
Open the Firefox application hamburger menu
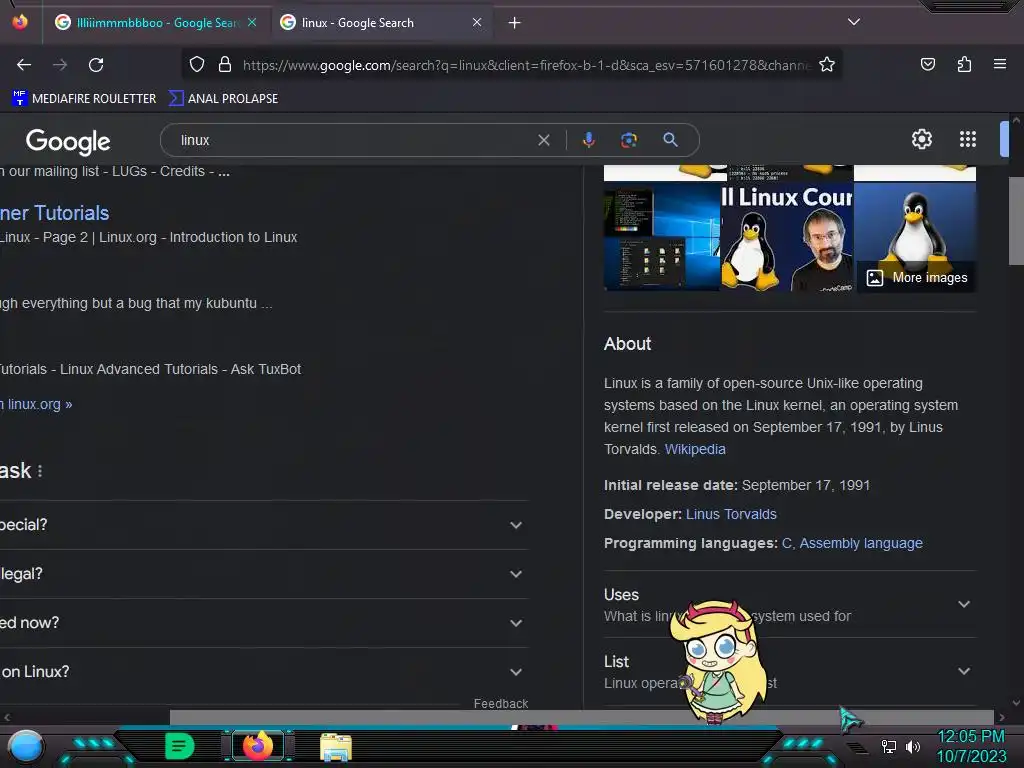999,64
